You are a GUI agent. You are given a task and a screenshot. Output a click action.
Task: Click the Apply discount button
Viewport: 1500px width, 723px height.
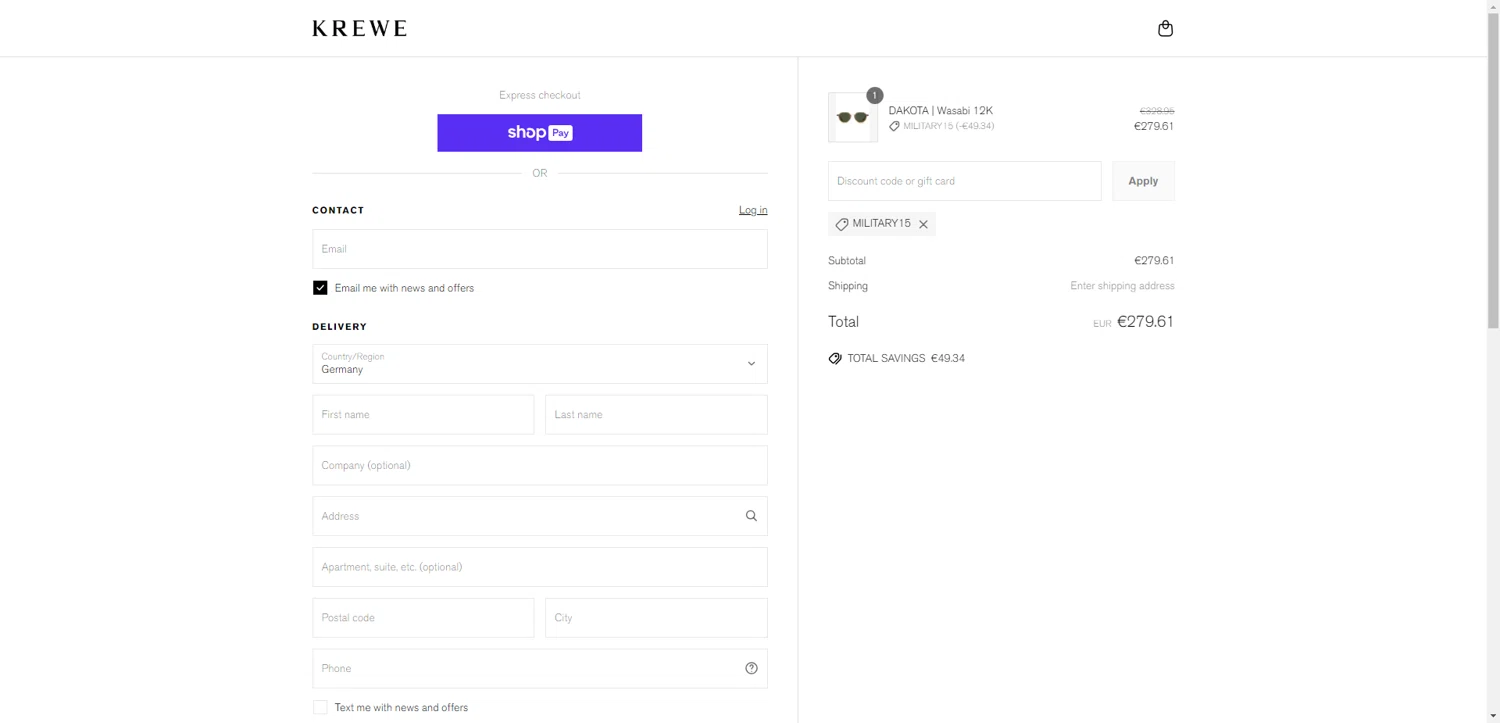1143,181
